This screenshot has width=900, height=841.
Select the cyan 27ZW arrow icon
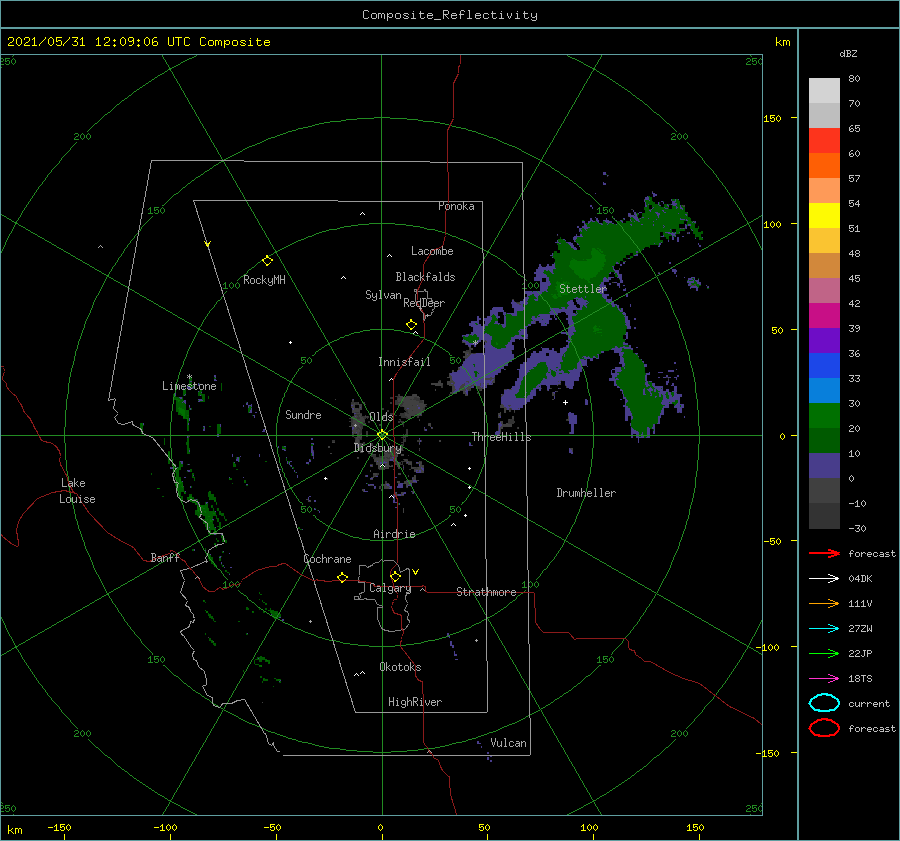(824, 629)
